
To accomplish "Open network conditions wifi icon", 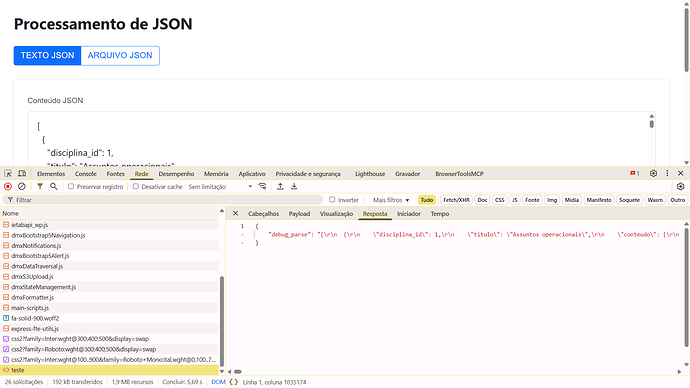I will tap(262, 187).
